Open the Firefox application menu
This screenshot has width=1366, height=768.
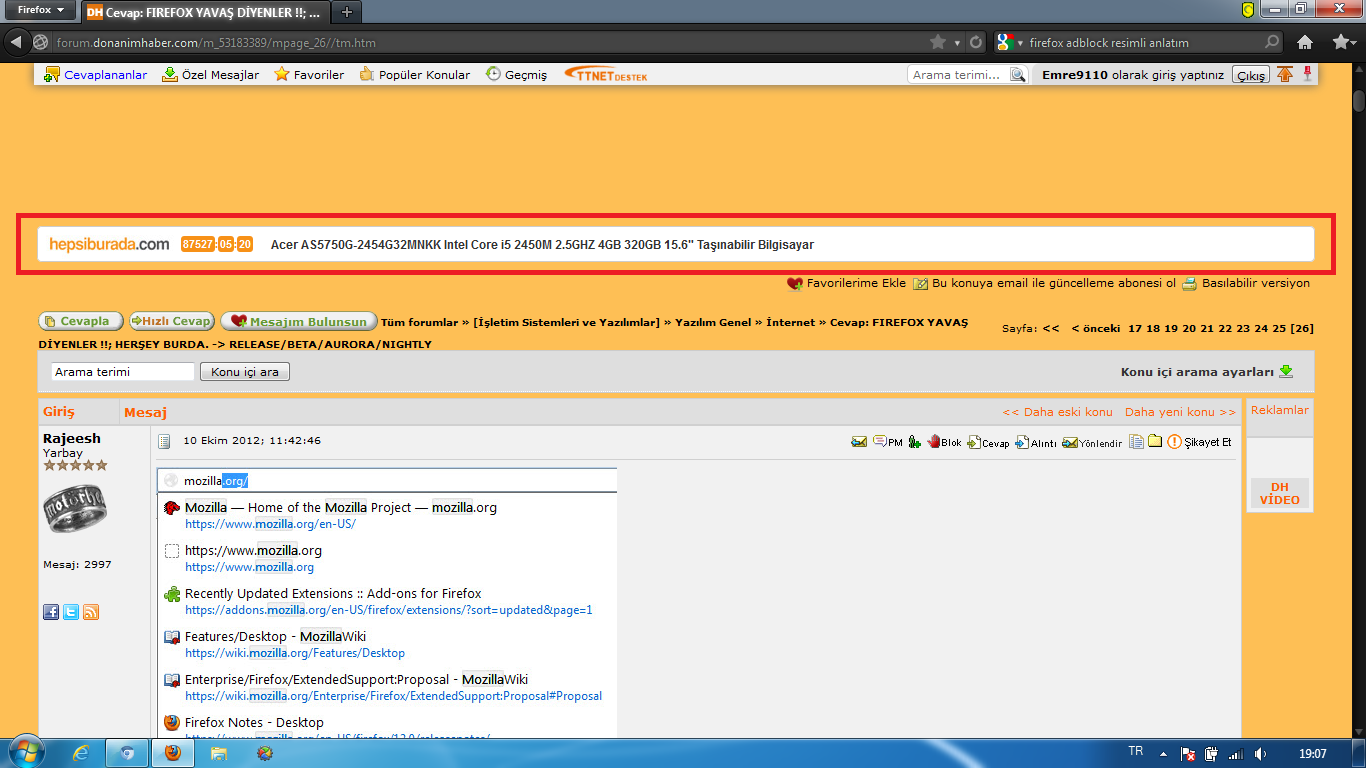tap(41, 10)
